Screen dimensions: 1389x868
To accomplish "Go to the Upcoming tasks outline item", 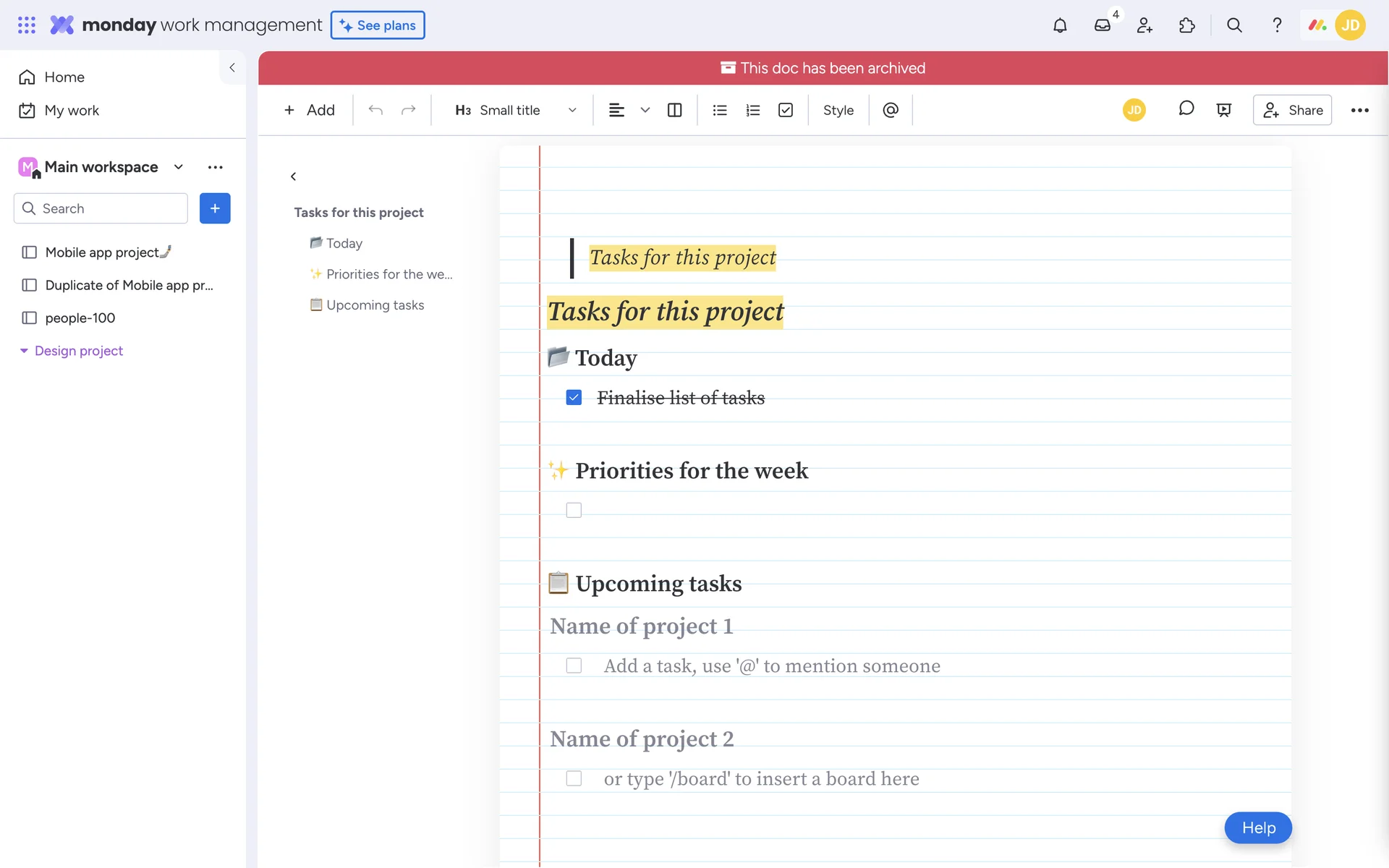I will click(375, 305).
